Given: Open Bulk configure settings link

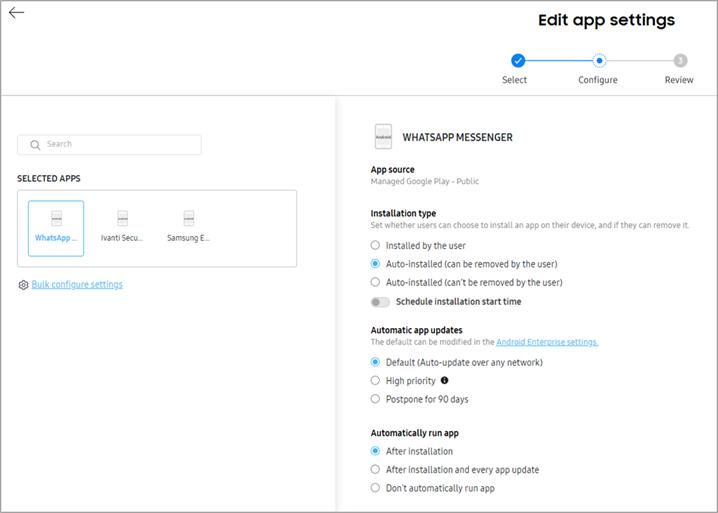Looking at the screenshot, I should 77,284.
